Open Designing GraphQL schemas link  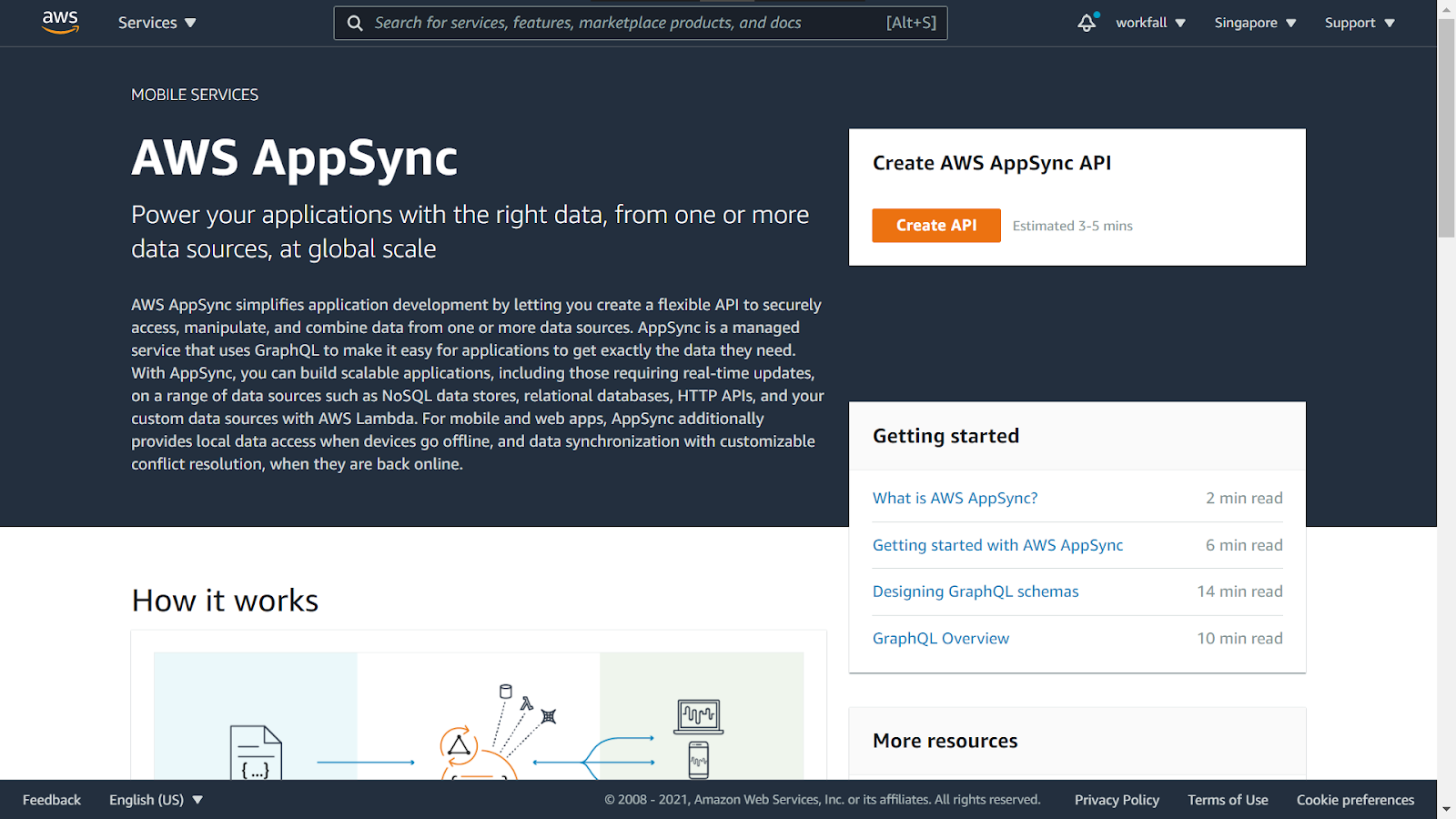[x=976, y=591]
